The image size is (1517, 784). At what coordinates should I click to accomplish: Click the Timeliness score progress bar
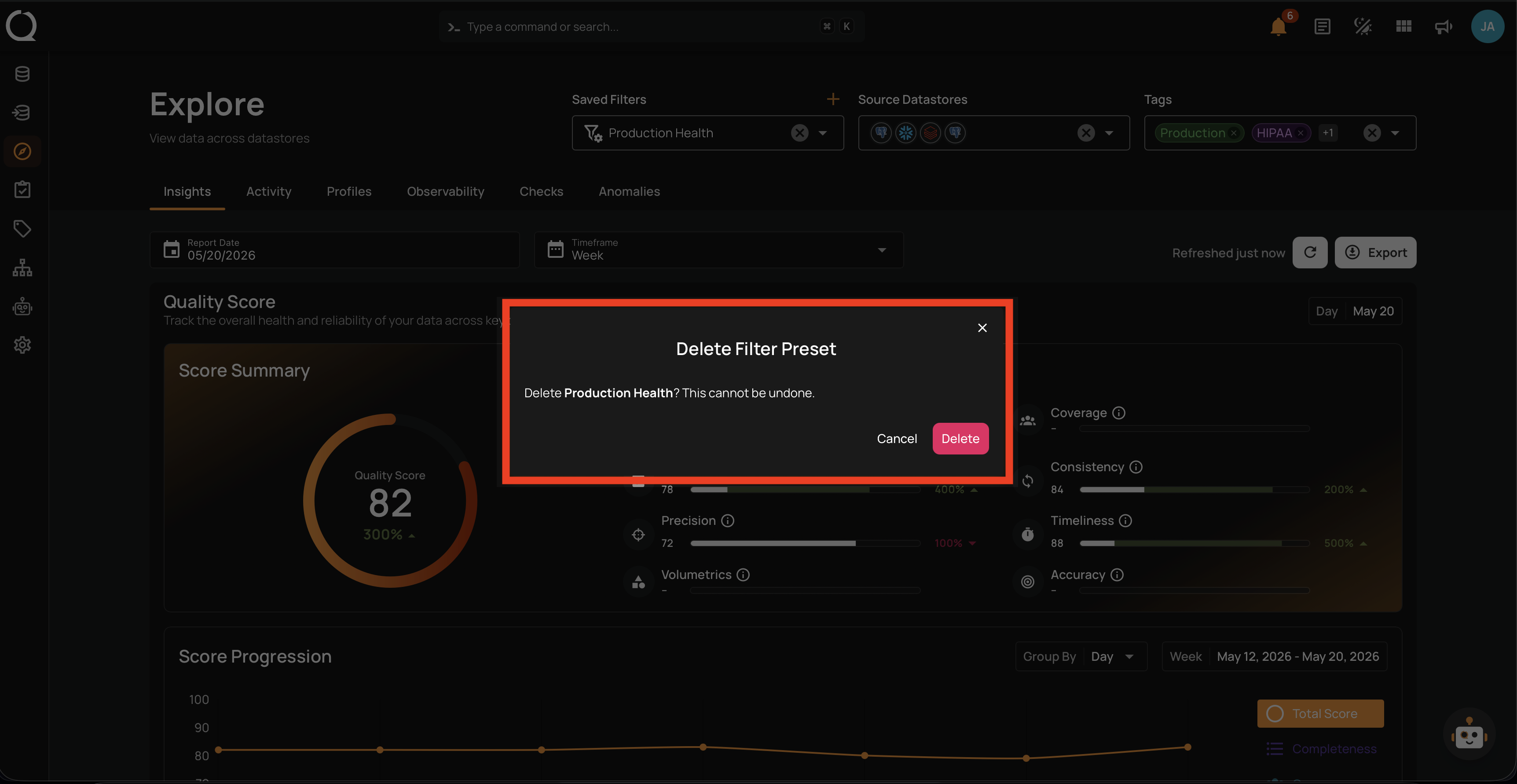[x=1194, y=543]
